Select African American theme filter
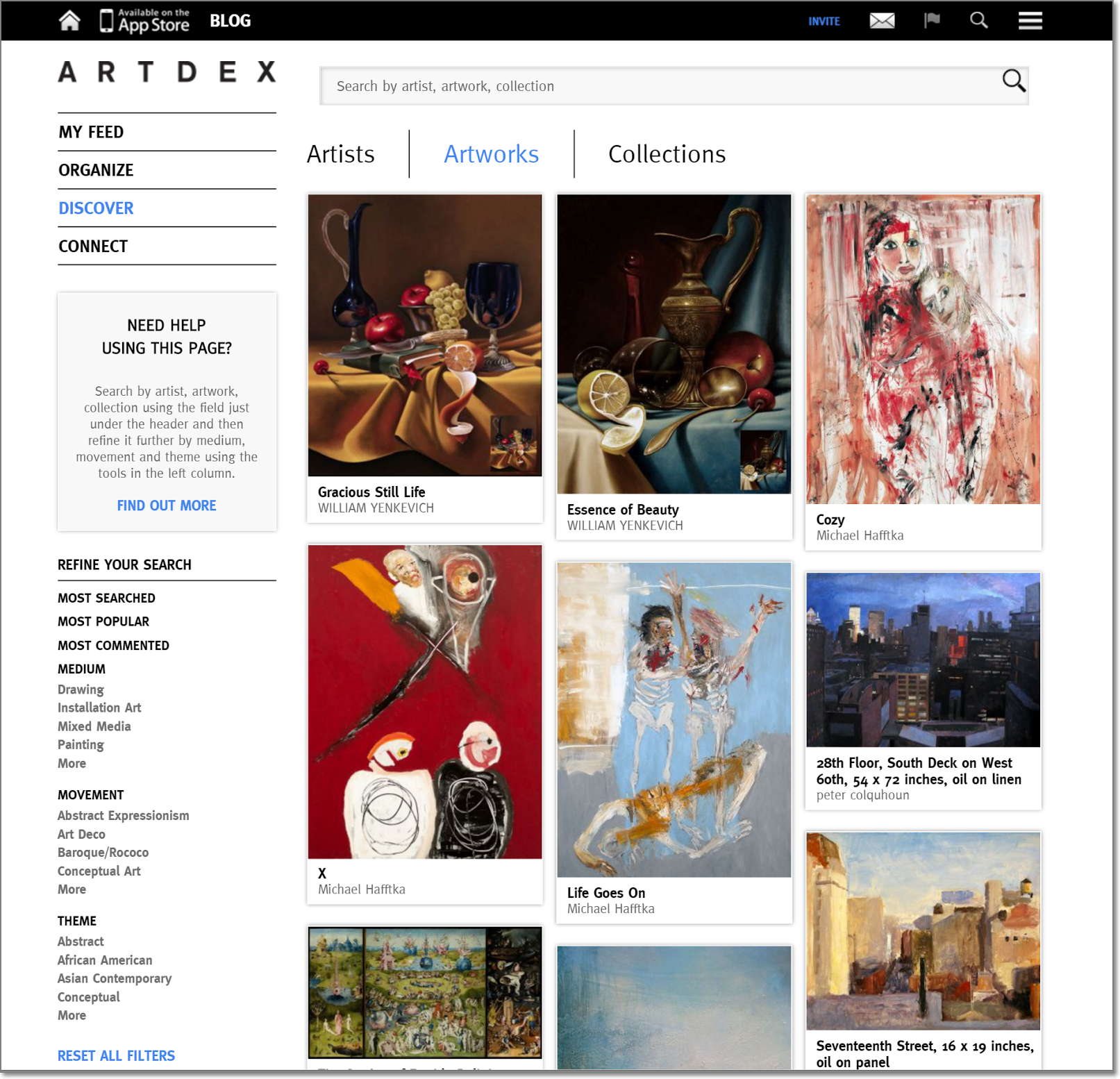 pyautogui.click(x=105, y=960)
